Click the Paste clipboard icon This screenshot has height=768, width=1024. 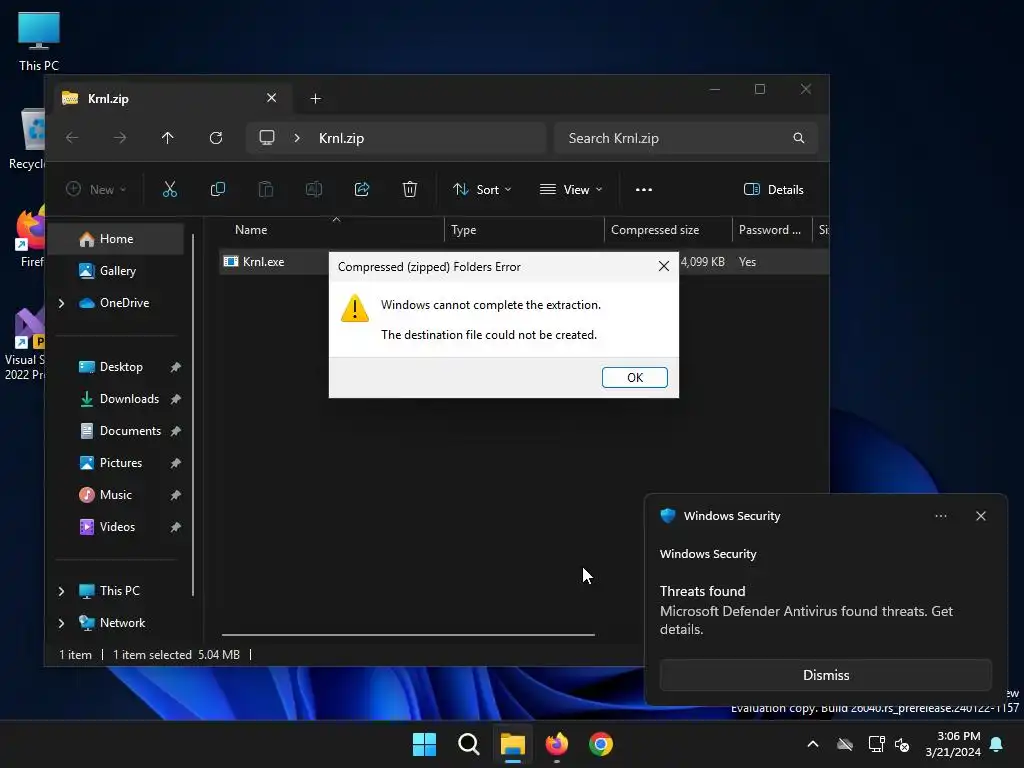[266, 189]
